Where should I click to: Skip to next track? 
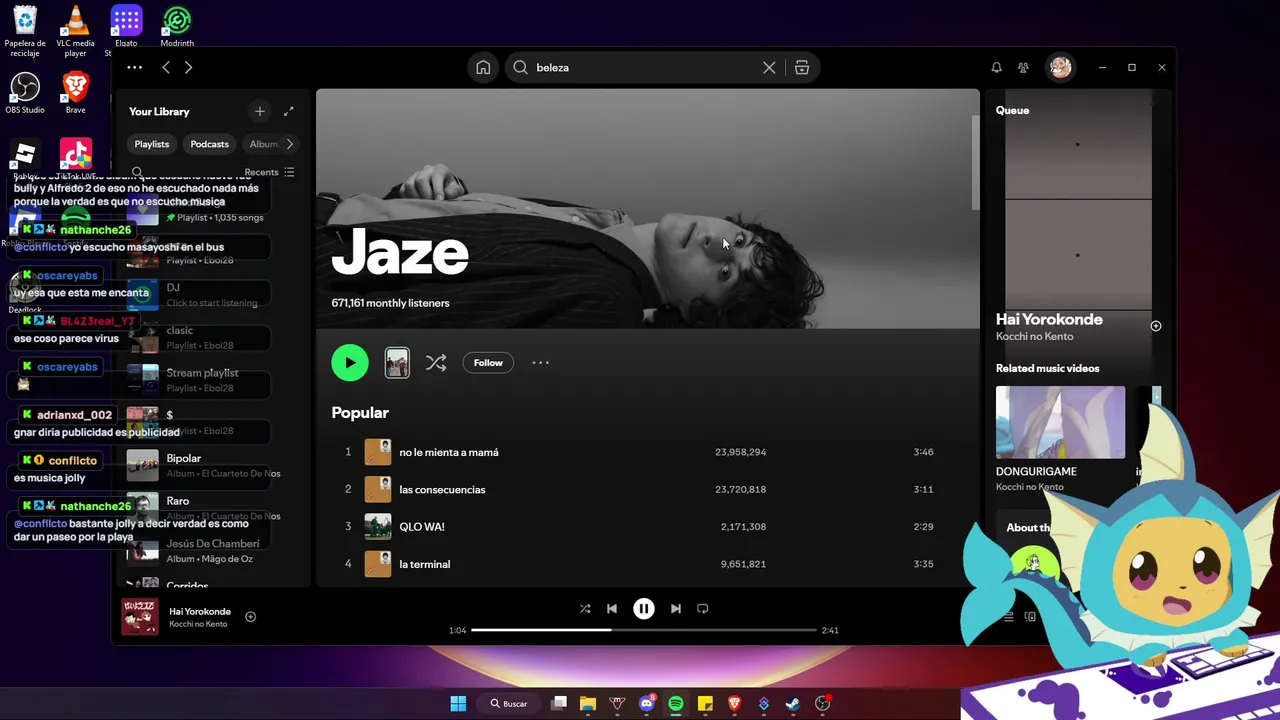click(676, 608)
